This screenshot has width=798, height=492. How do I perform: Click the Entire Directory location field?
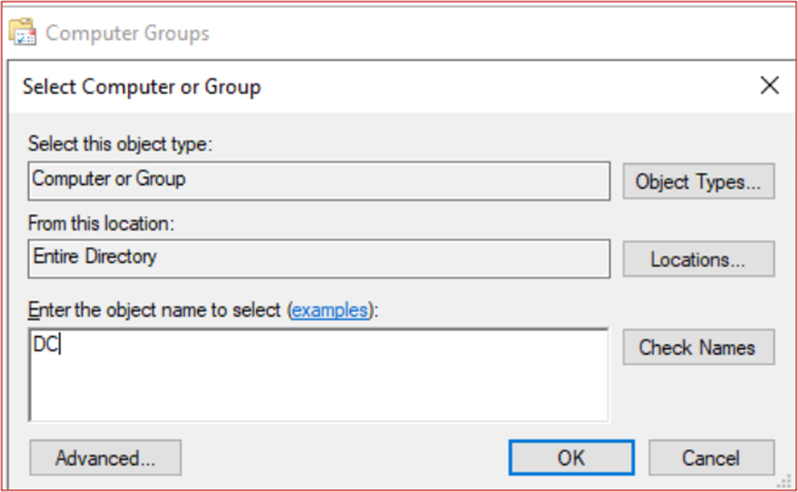point(319,259)
